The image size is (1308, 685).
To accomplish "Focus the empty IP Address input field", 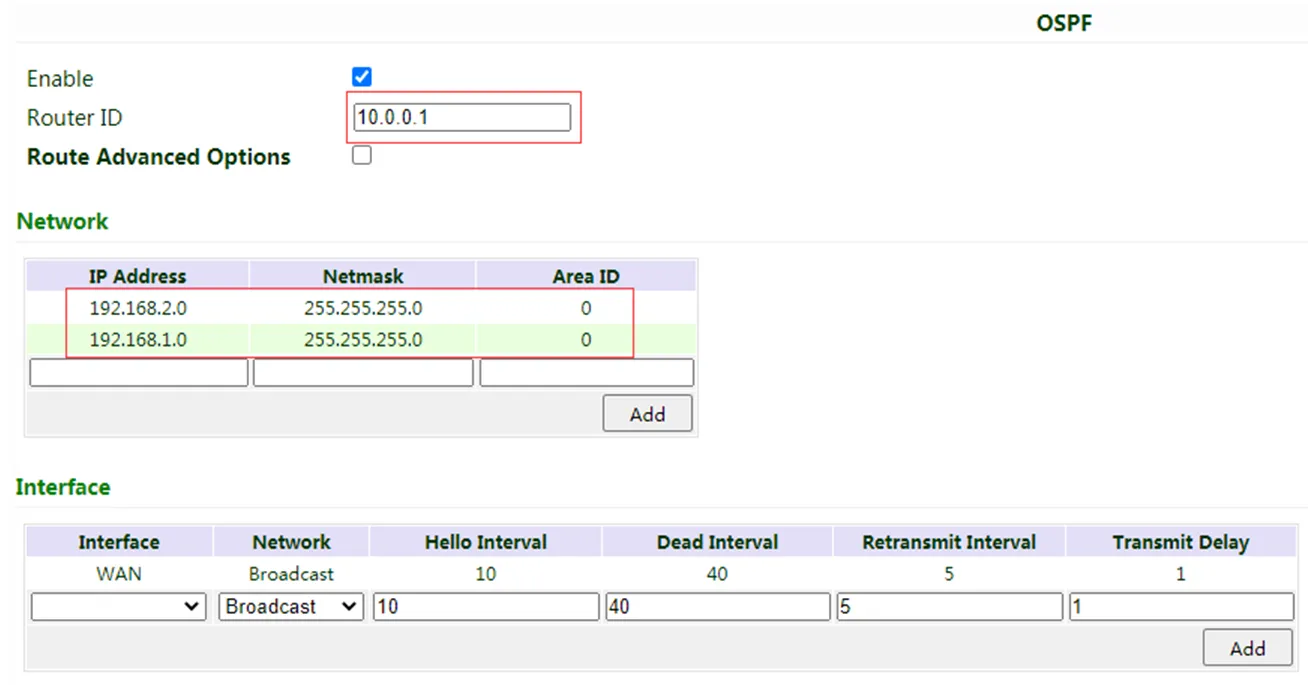I will pyautogui.click(x=138, y=372).
